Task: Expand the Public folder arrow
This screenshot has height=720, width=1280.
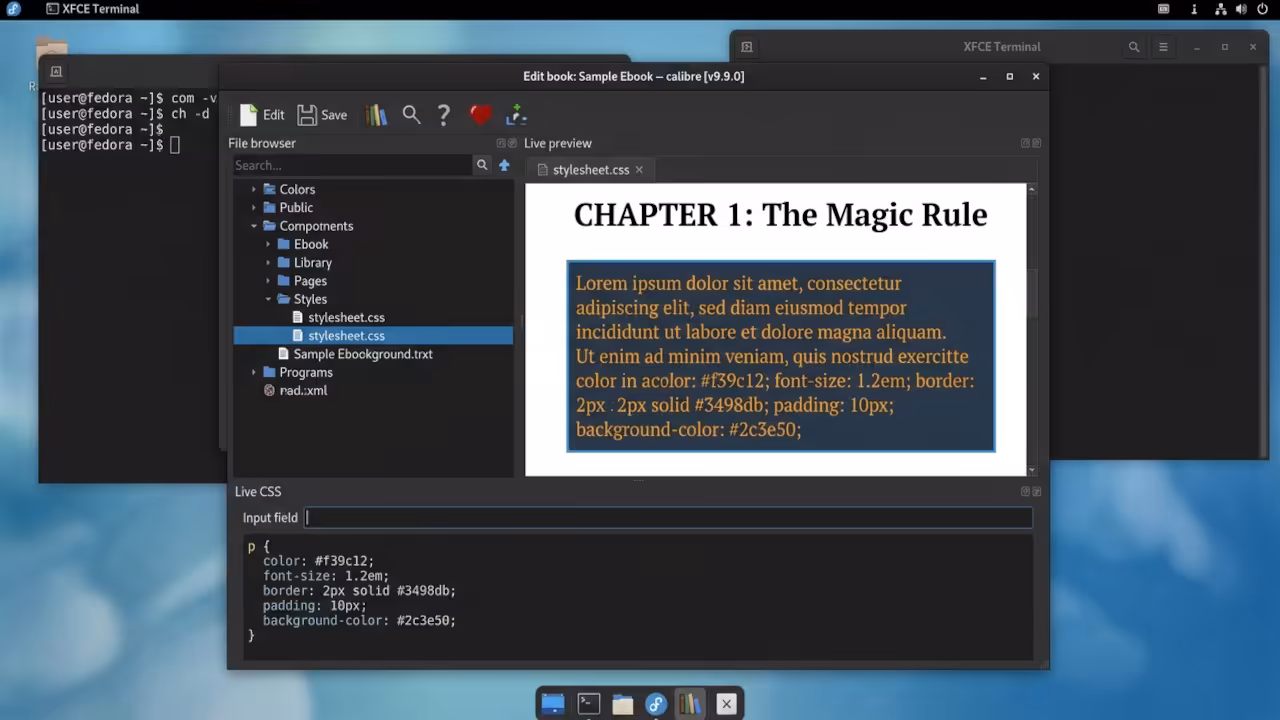Action: tap(254, 208)
